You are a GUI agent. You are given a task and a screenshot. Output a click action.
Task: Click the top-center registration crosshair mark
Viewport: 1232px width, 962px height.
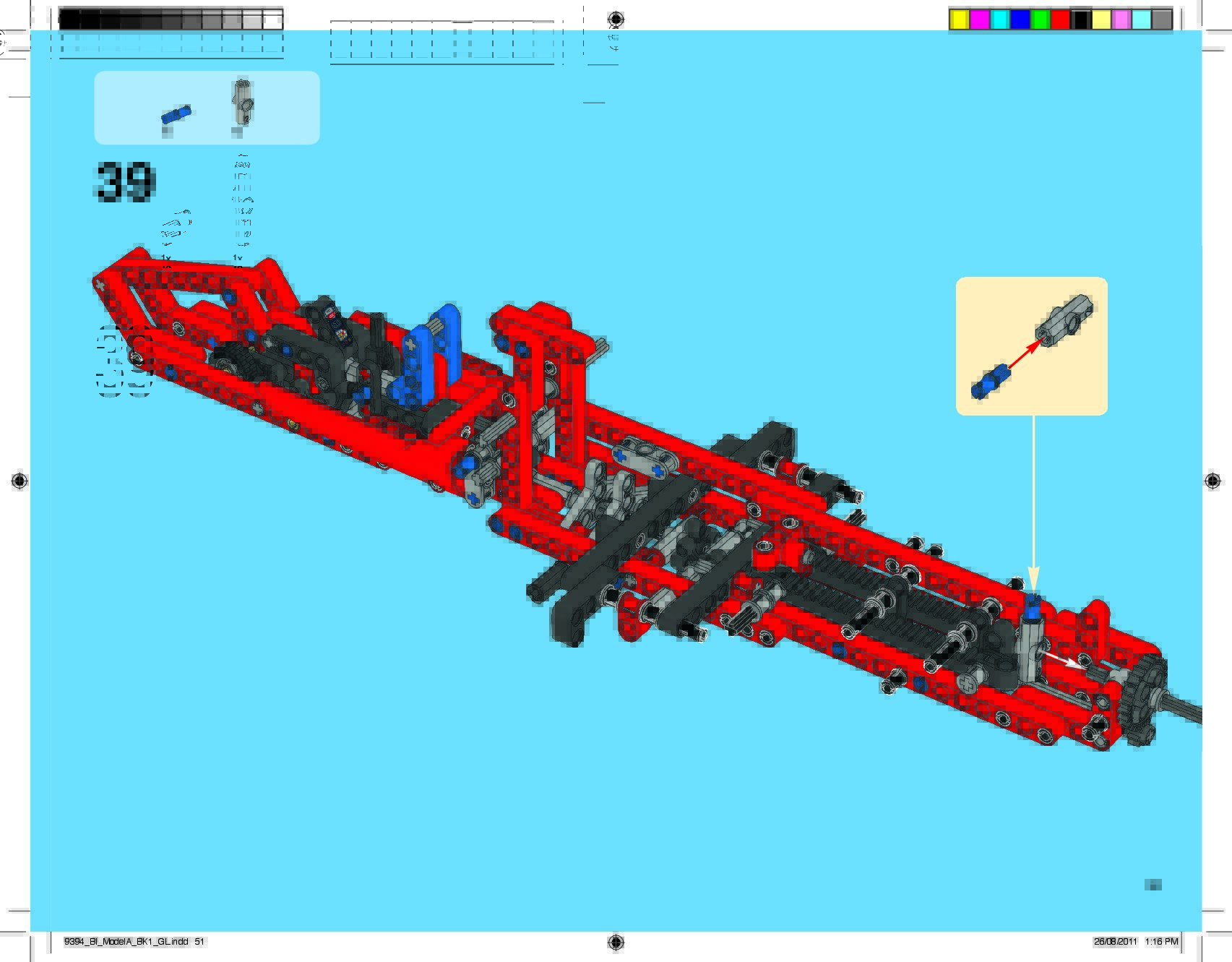[x=616, y=19]
